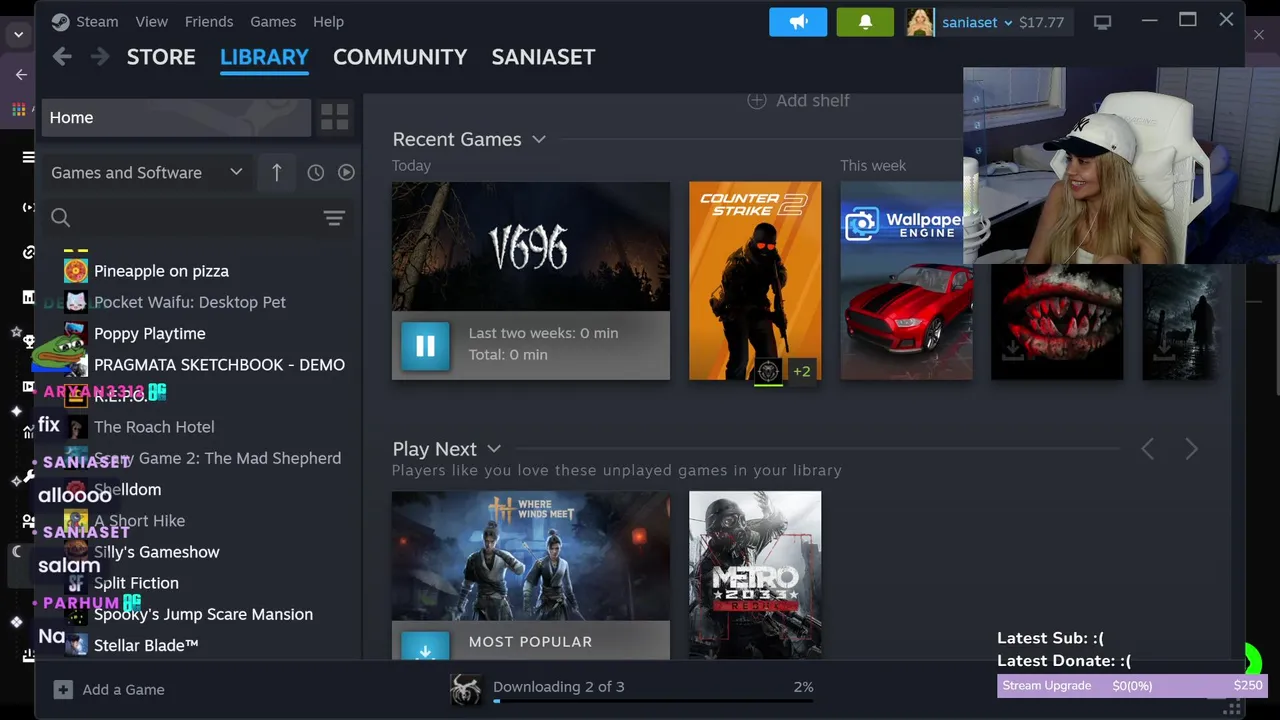Select A Short Hike in the list
Image resolution: width=1280 pixels, height=720 pixels.
tap(139, 520)
